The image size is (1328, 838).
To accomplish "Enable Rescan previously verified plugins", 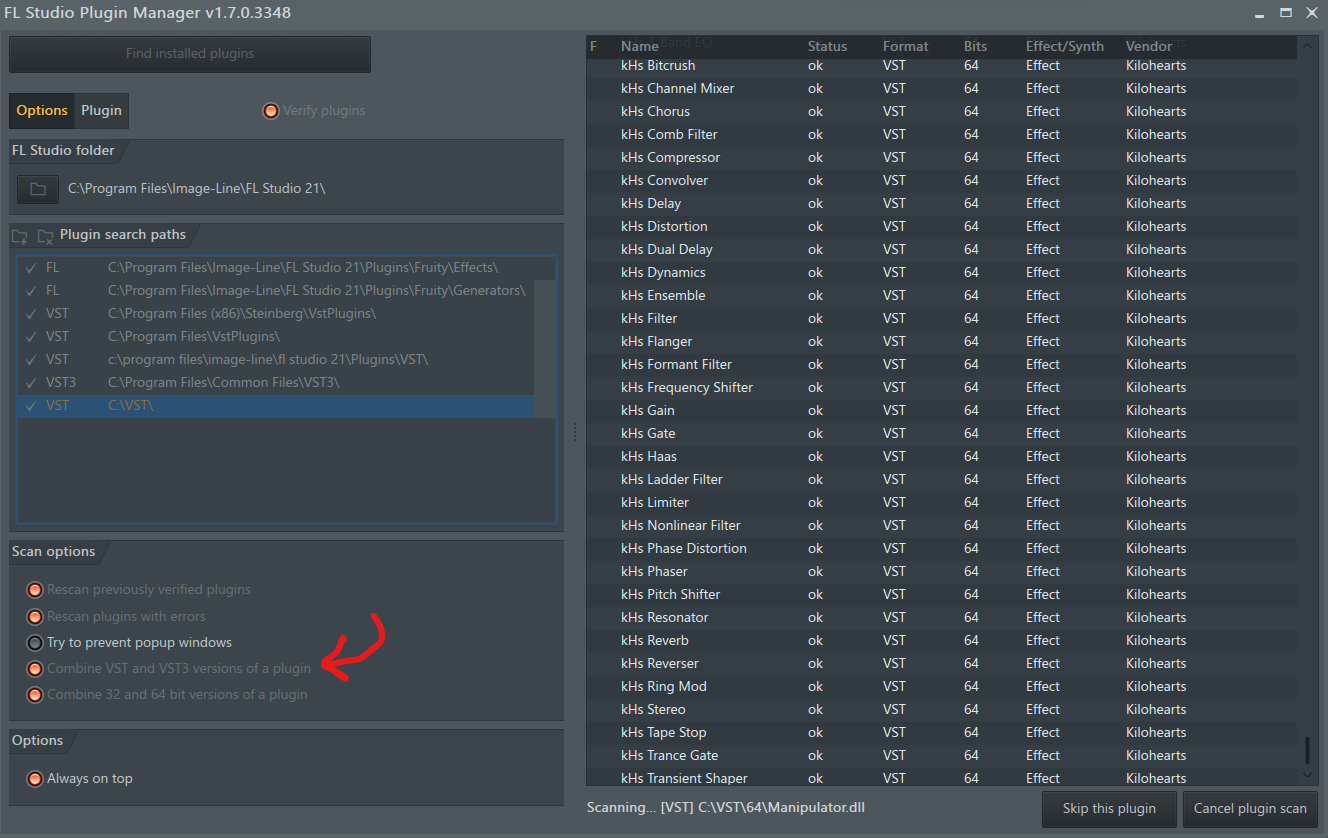I will tap(35, 590).
